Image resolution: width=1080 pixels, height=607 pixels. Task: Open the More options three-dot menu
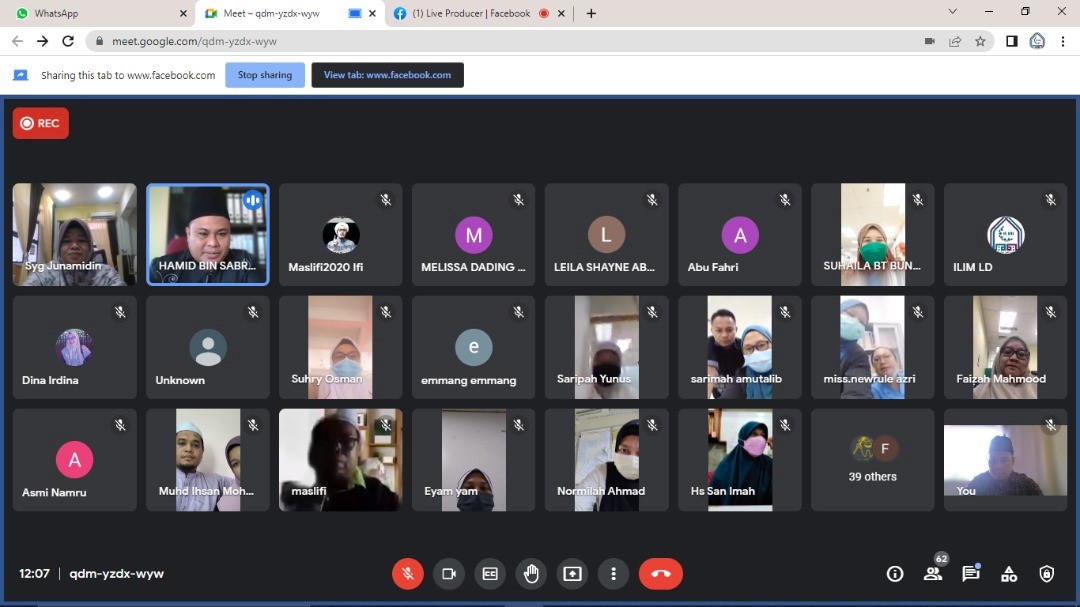coord(613,573)
